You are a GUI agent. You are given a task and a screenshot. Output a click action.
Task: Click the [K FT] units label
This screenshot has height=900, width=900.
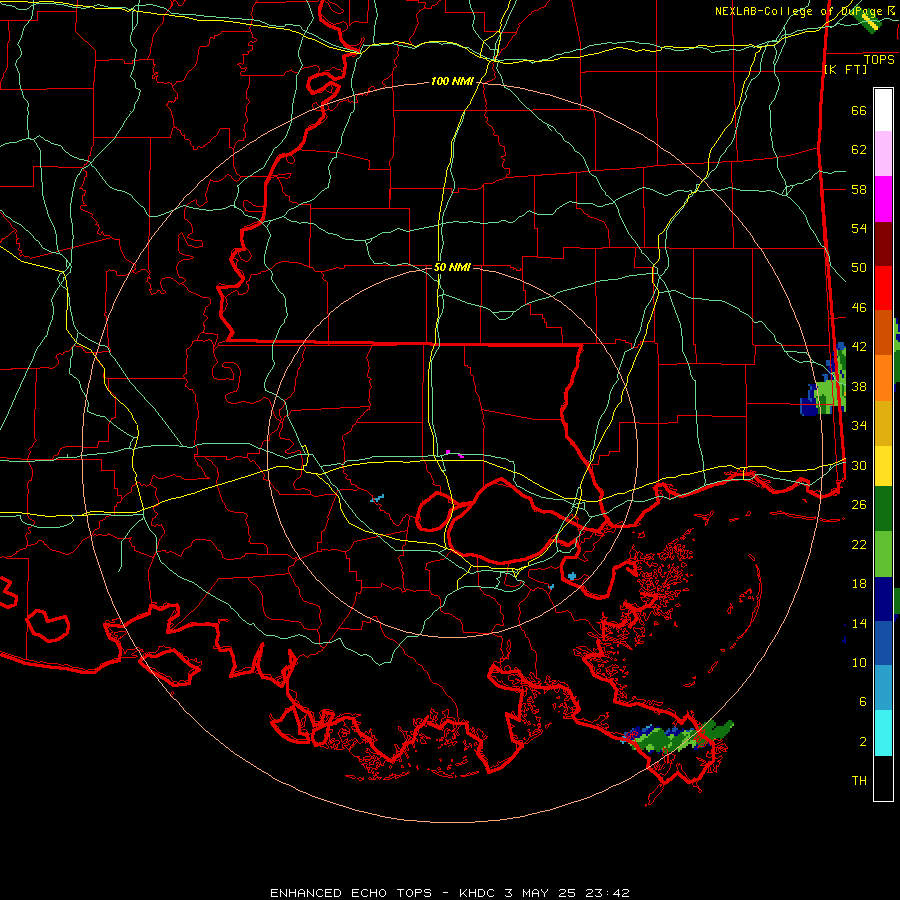coord(845,69)
